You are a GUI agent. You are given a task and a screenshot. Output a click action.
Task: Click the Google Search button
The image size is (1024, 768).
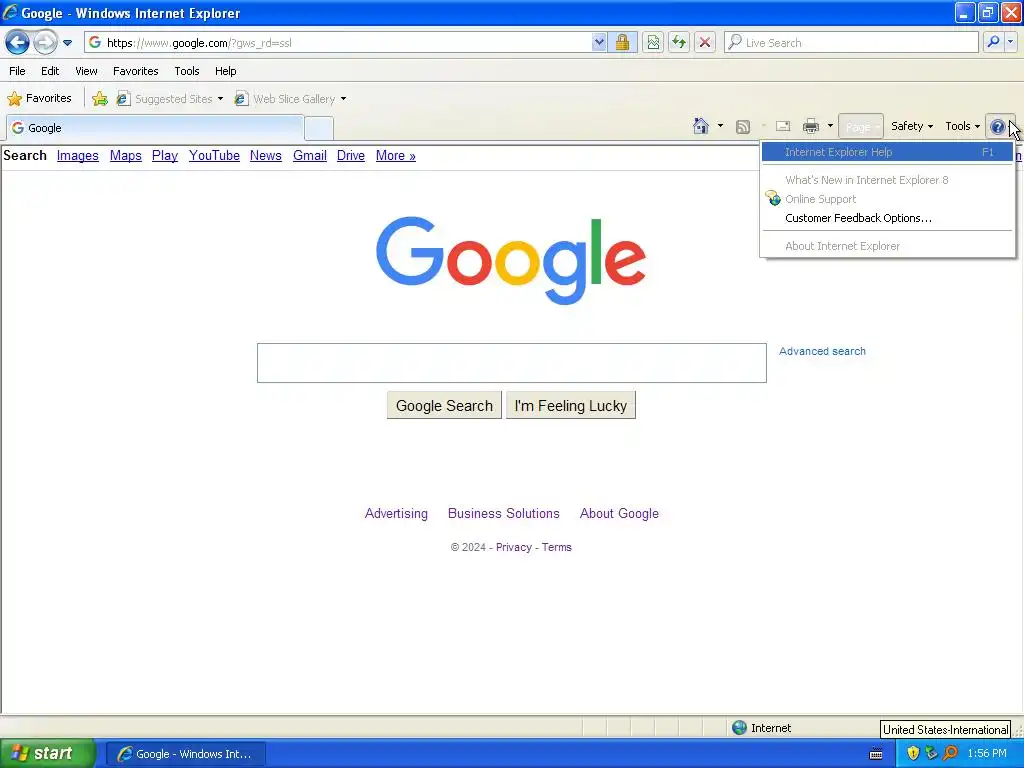[x=444, y=406]
